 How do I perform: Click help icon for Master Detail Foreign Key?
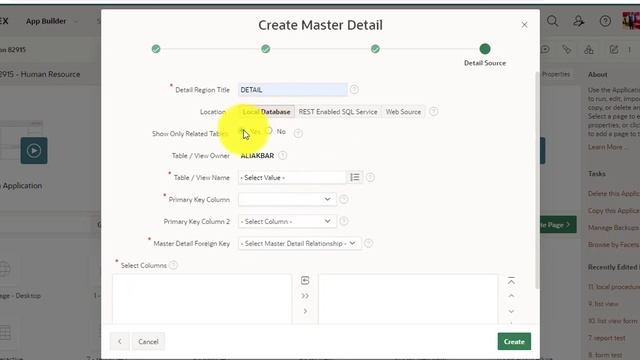click(368, 243)
